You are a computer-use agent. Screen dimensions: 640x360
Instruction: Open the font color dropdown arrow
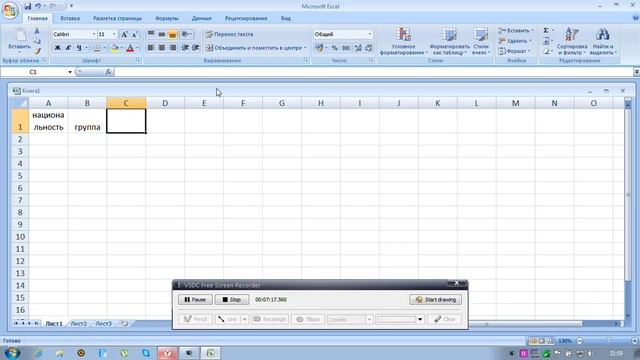point(137,48)
